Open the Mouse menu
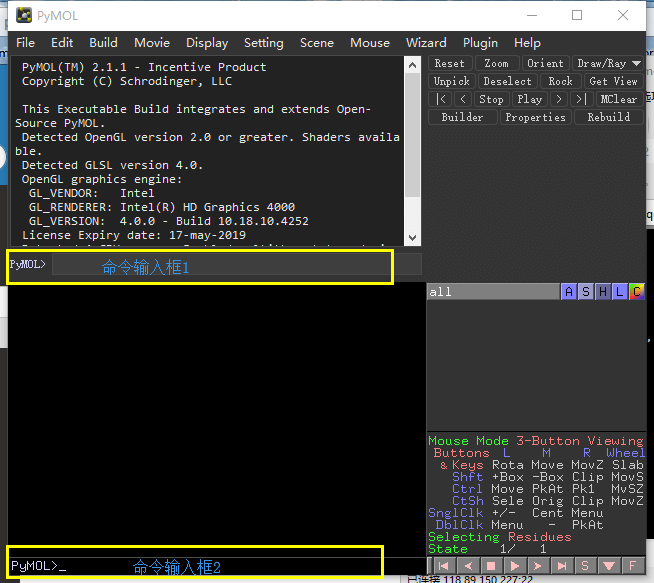The height and width of the screenshot is (583, 654). pyautogui.click(x=370, y=43)
